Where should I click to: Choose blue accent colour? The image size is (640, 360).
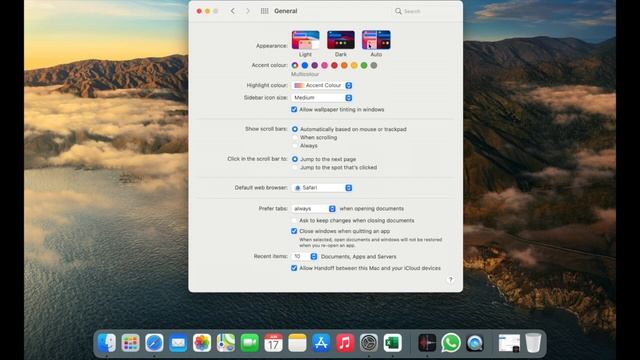pyautogui.click(x=305, y=65)
